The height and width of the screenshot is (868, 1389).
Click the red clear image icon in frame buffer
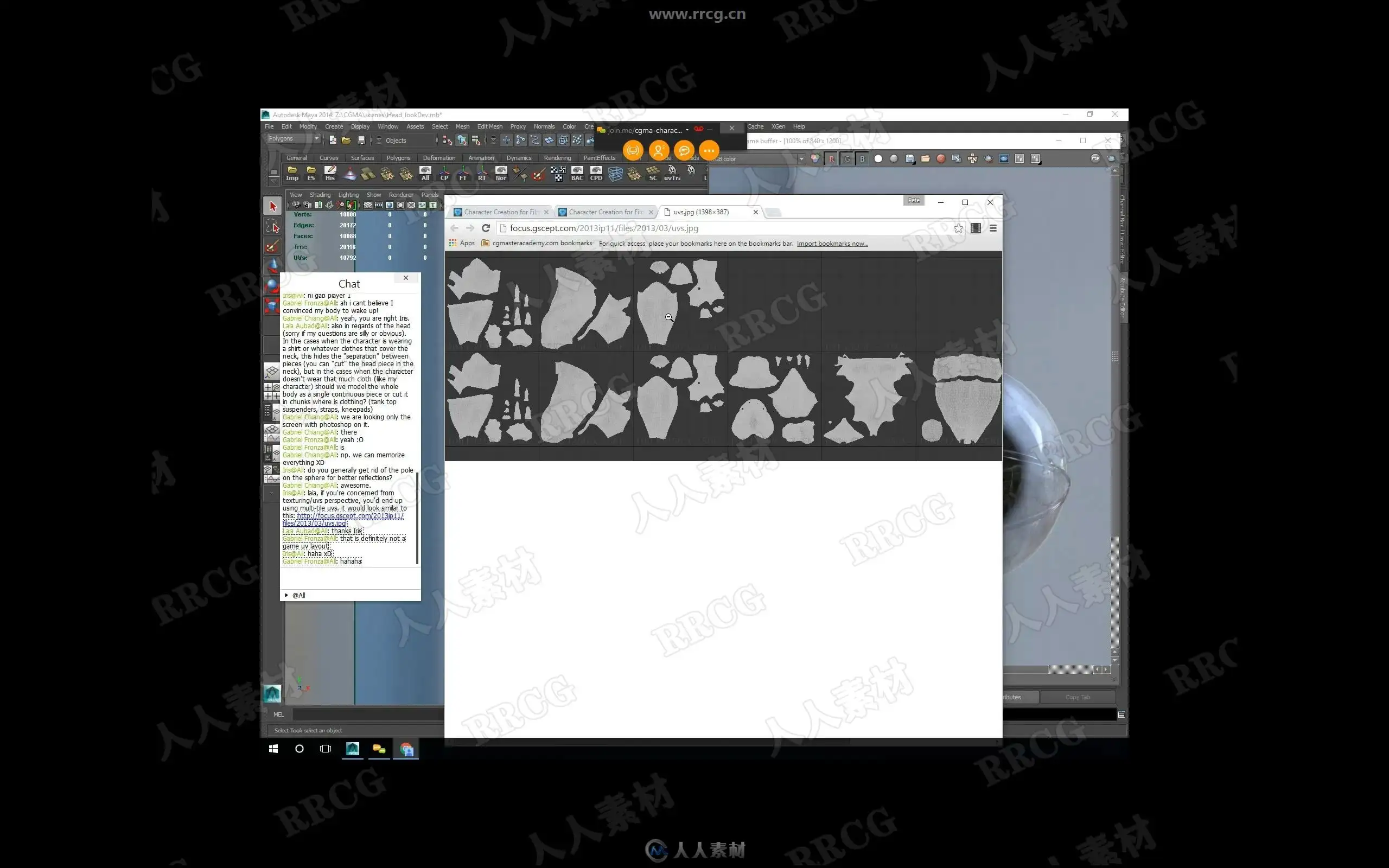pyautogui.click(x=941, y=159)
